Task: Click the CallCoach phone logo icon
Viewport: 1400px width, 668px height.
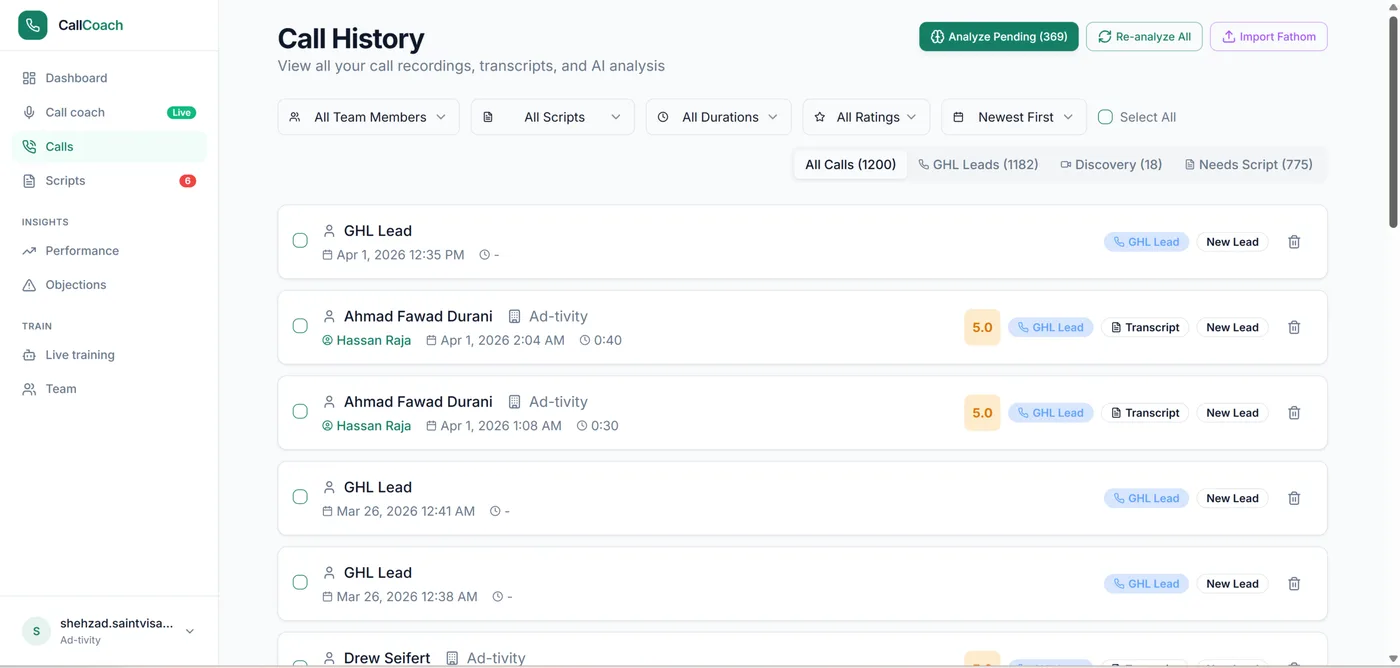Action: pyautogui.click(x=33, y=25)
